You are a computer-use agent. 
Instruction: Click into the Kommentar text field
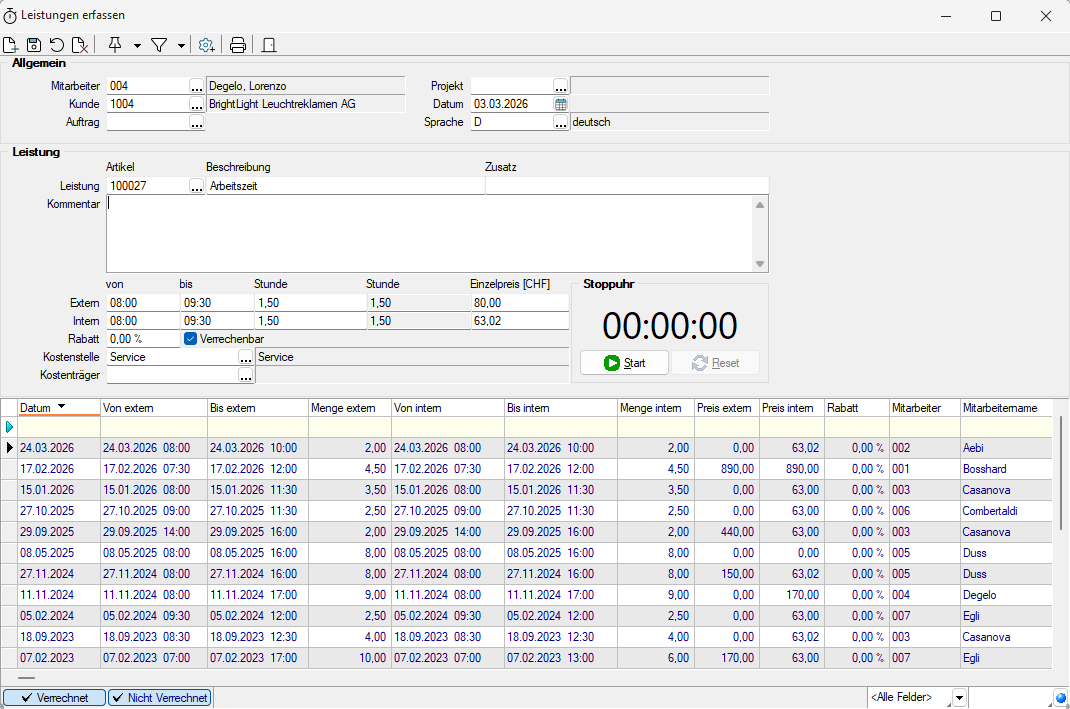430,232
